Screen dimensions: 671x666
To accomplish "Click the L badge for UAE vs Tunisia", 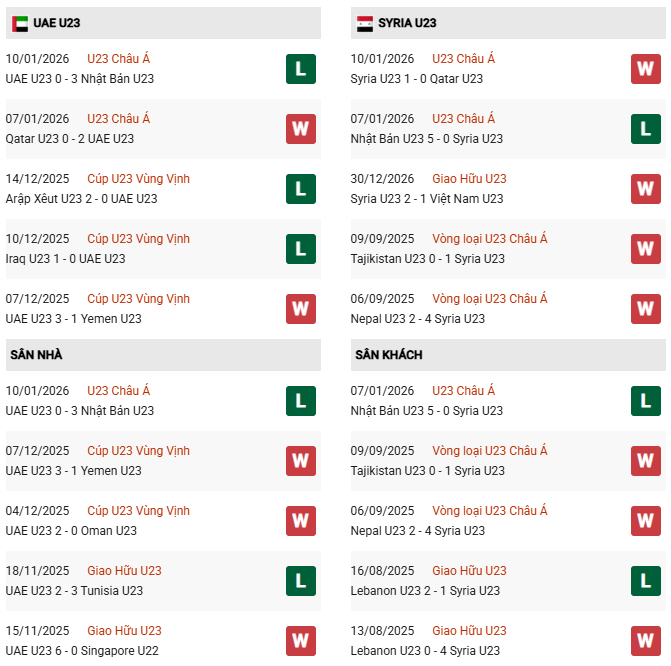I will tap(300, 581).
